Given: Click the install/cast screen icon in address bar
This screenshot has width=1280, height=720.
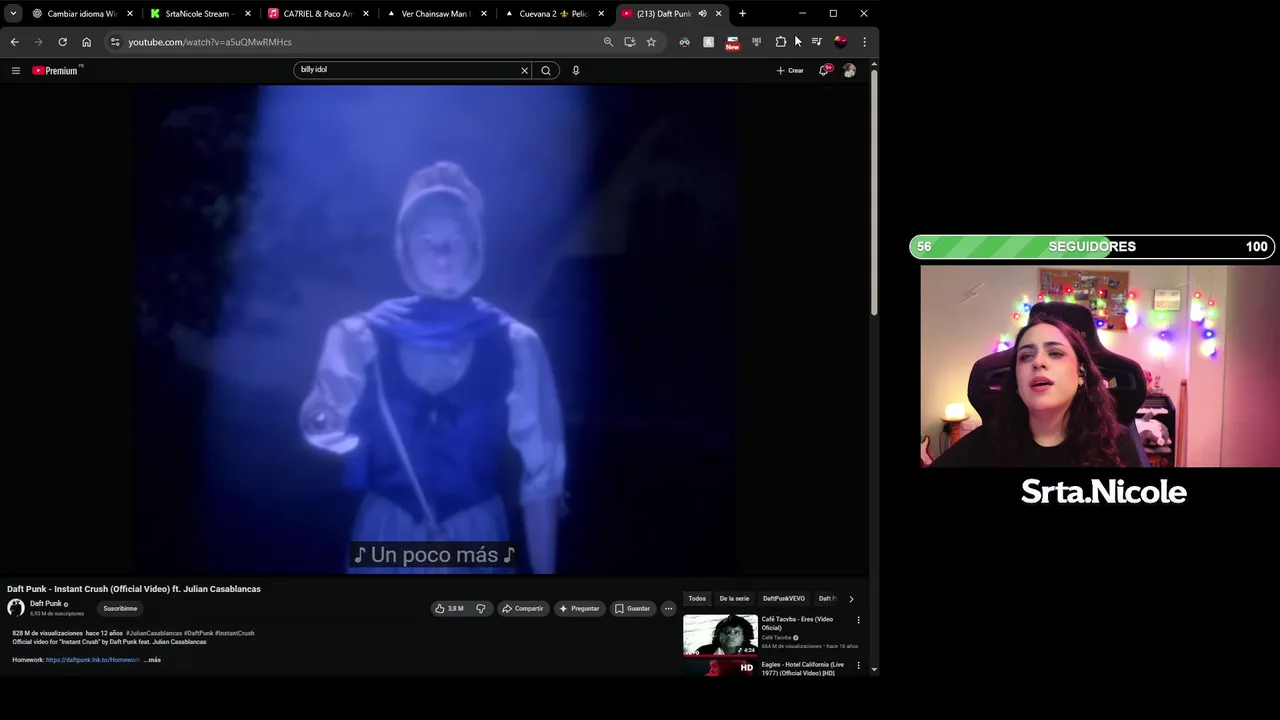Looking at the screenshot, I should (x=629, y=42).
